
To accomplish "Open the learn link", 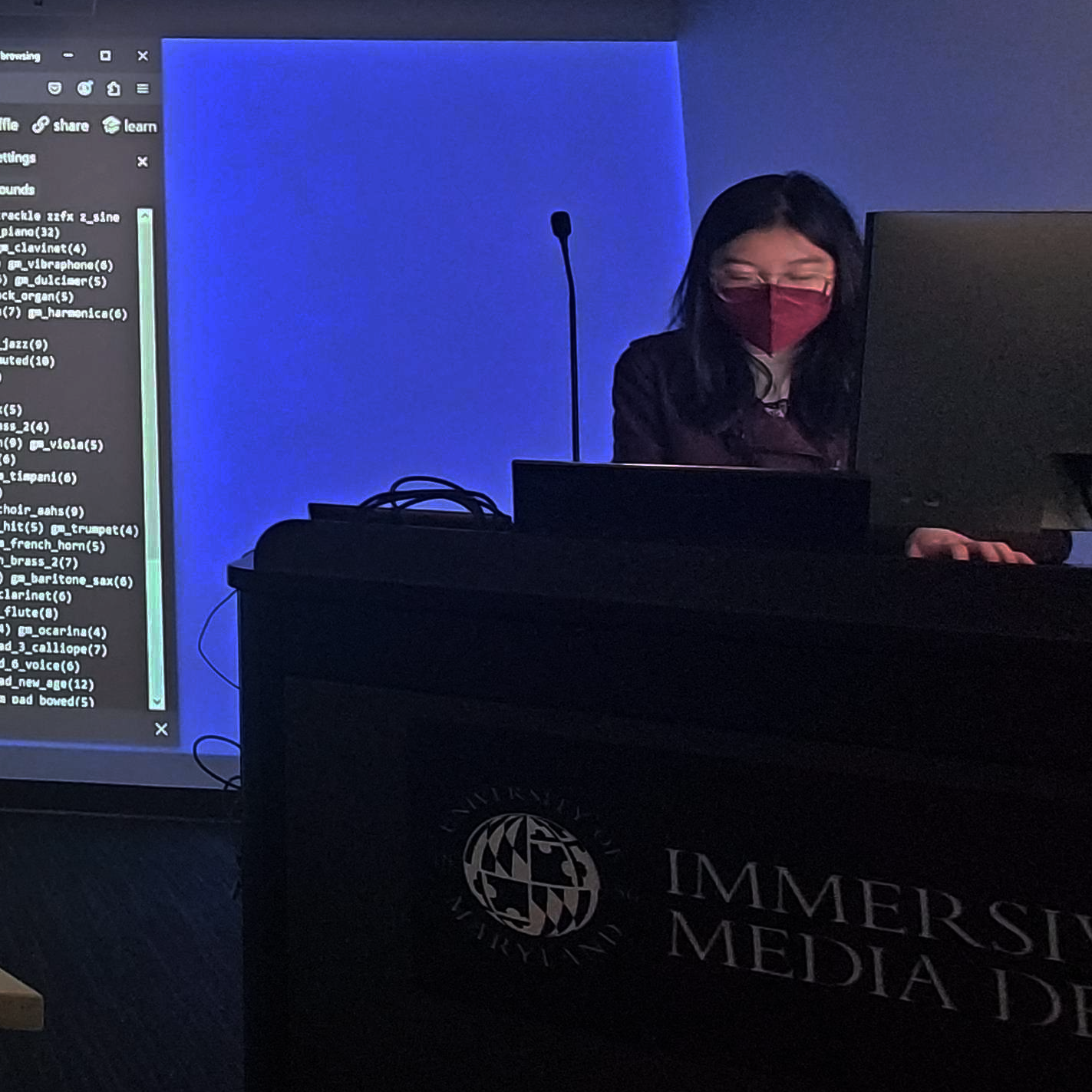I will 140,125.
